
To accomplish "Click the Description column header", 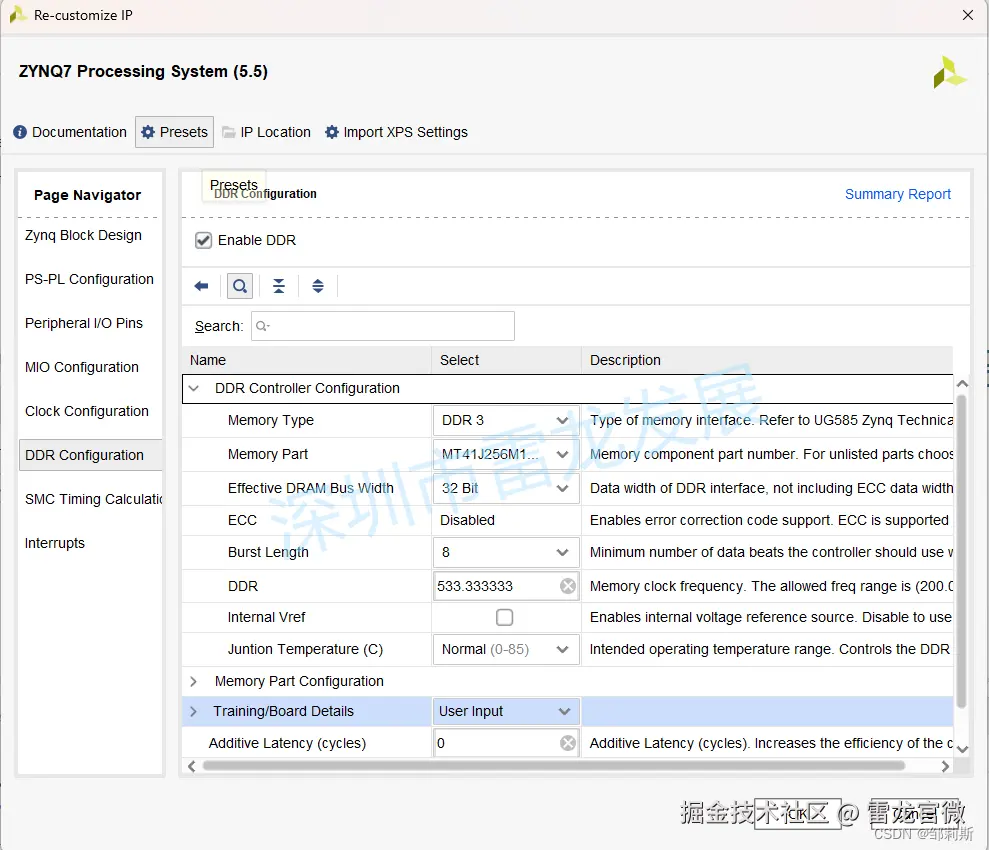I will click(x=766, y=360).
